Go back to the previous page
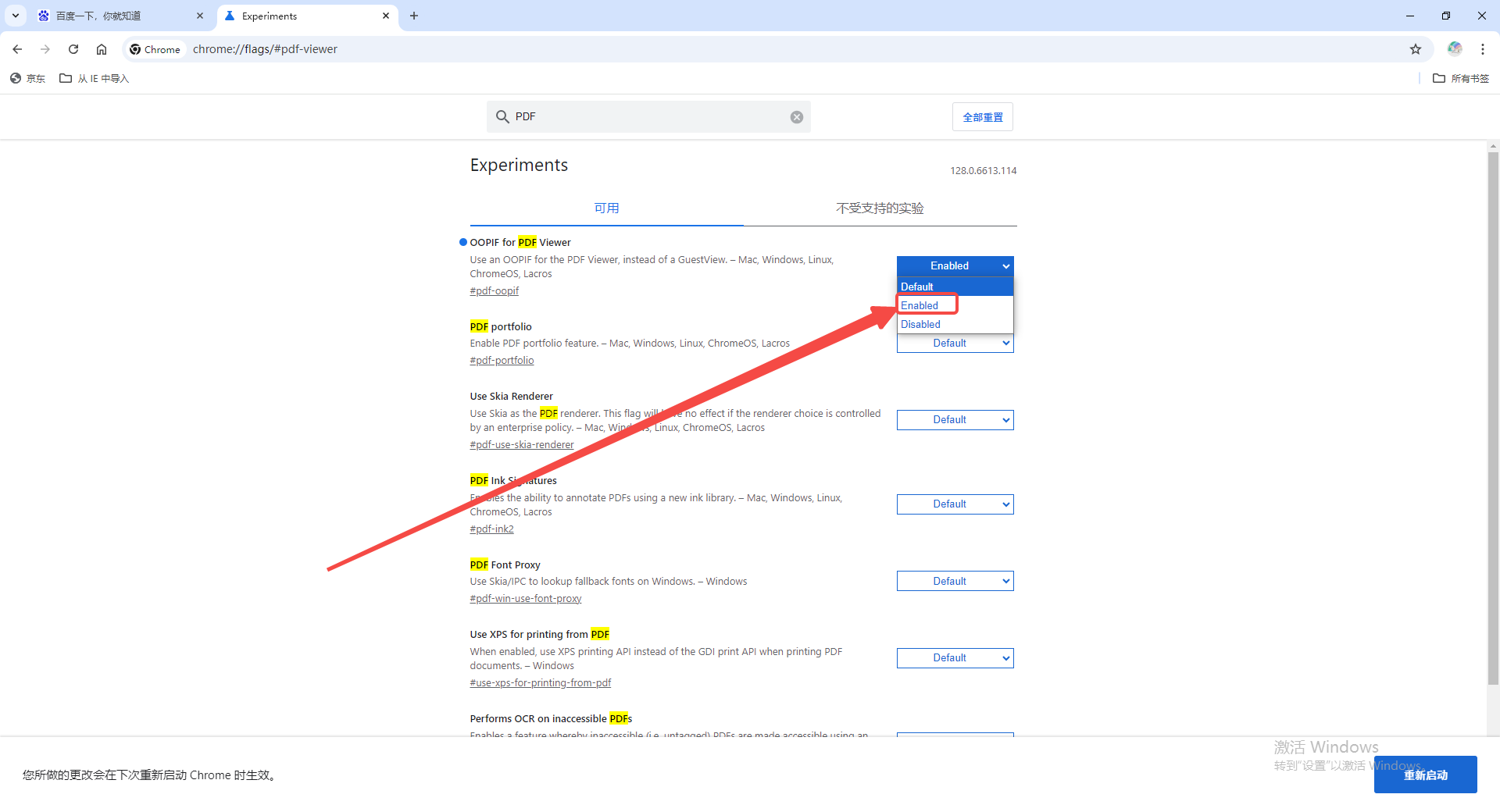Viewport: 1500px width, 812px height. tap(17, 49)
